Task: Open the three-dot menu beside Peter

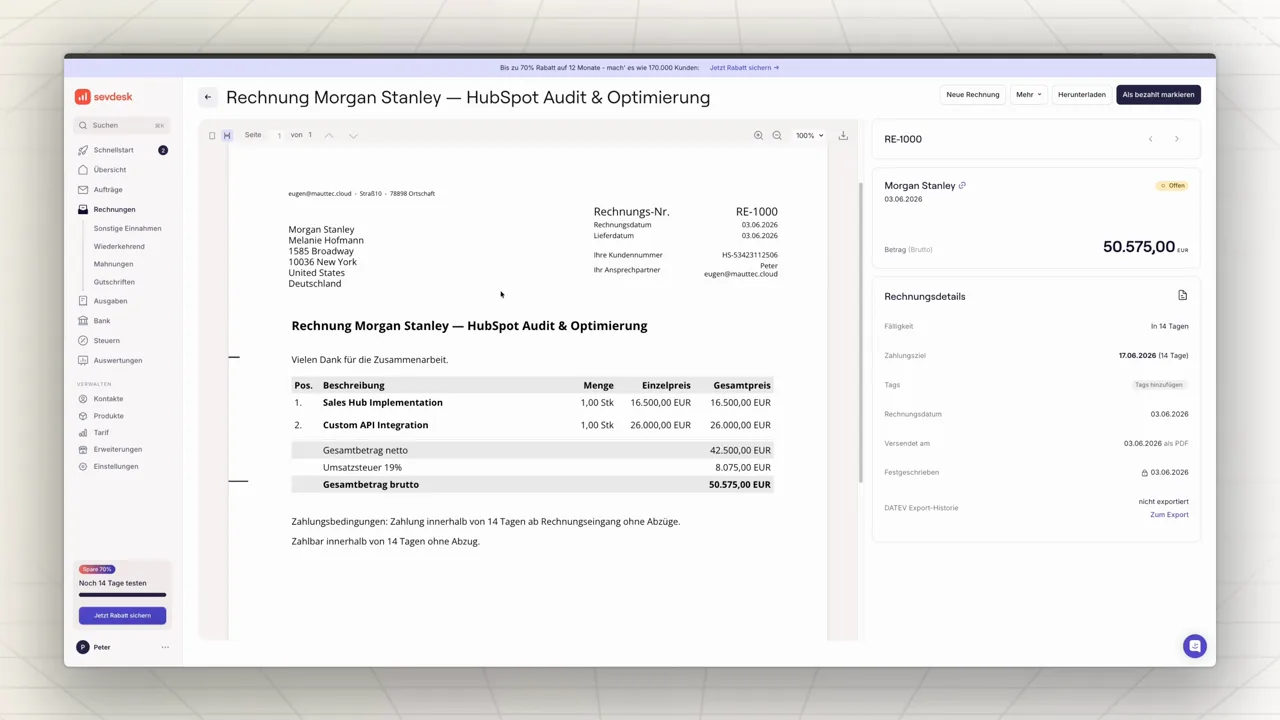Action: (165, 647)
